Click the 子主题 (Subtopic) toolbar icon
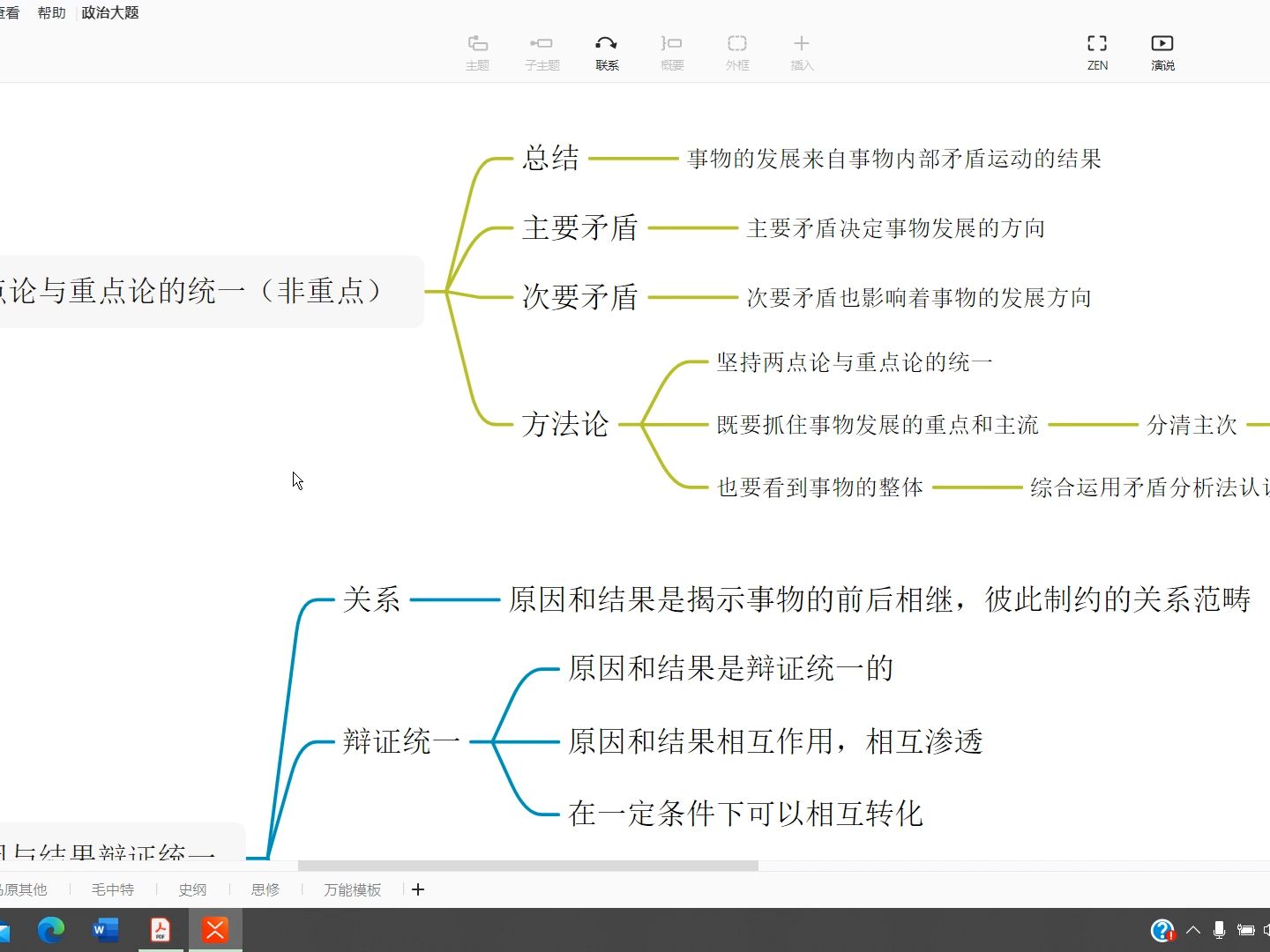Viewport: 1270px width, 952px height. point(542,52)
